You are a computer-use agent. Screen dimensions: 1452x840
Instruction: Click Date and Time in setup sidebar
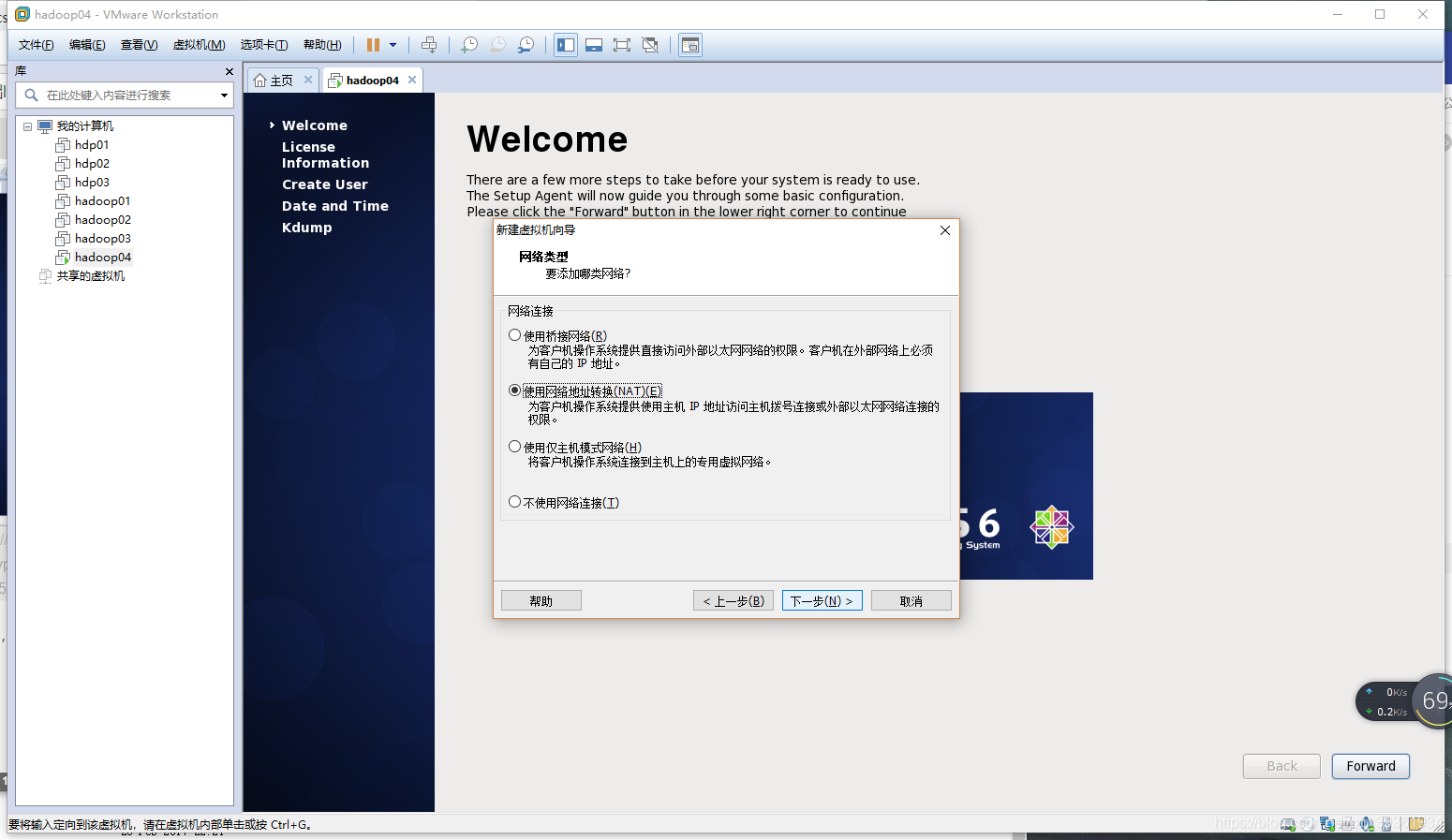[x=335, y=206]
